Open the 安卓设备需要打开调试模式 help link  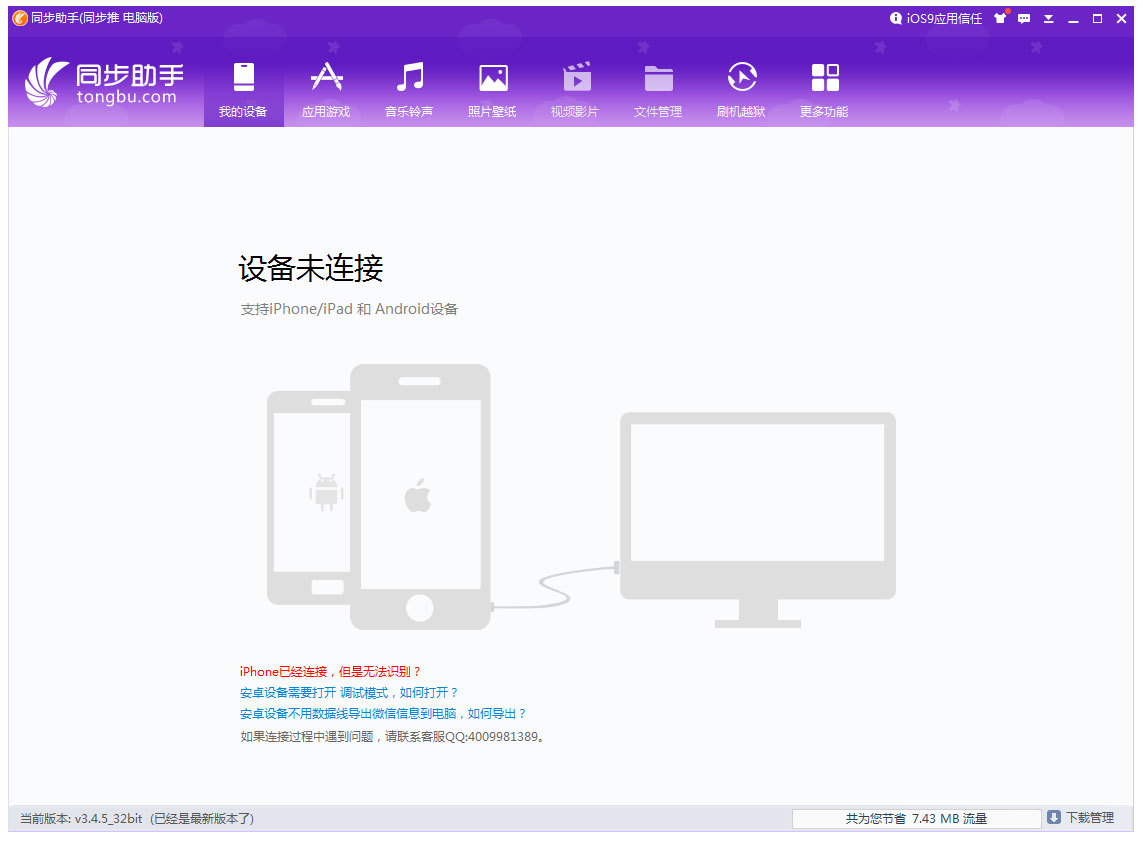pyautogui.click(x=349, y=693)
